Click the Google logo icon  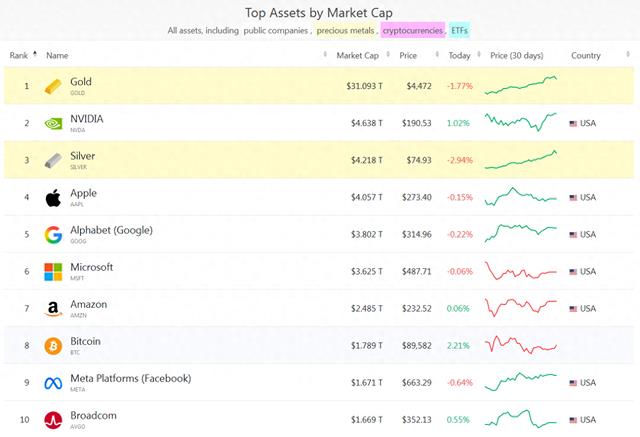[53, 235]
